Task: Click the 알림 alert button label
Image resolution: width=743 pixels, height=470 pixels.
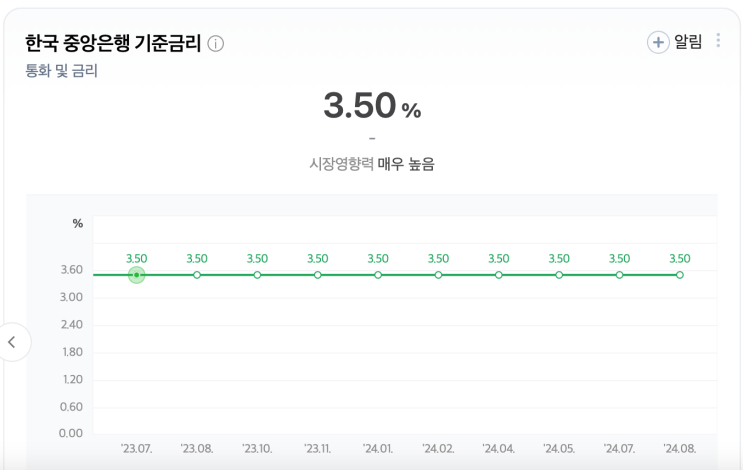Action: 688,42
